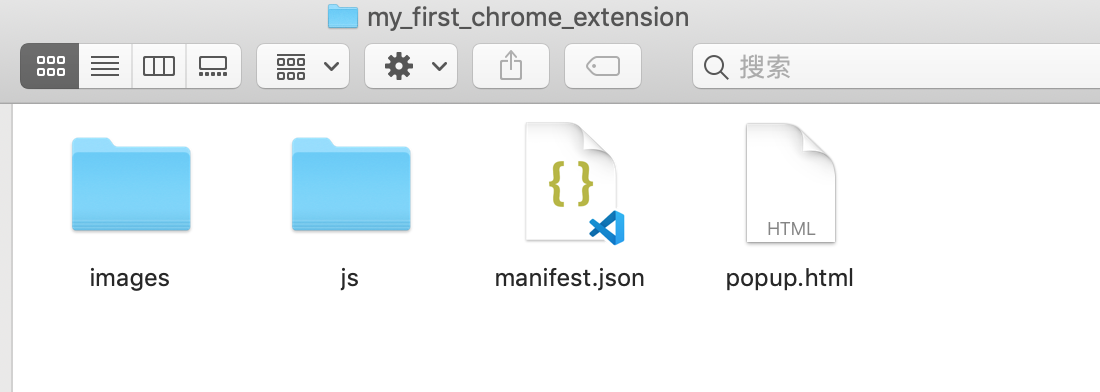The height and width of the screenshot is (392, 1100).
Task: Click the manifest.json file name label
Action: point(570,278)
